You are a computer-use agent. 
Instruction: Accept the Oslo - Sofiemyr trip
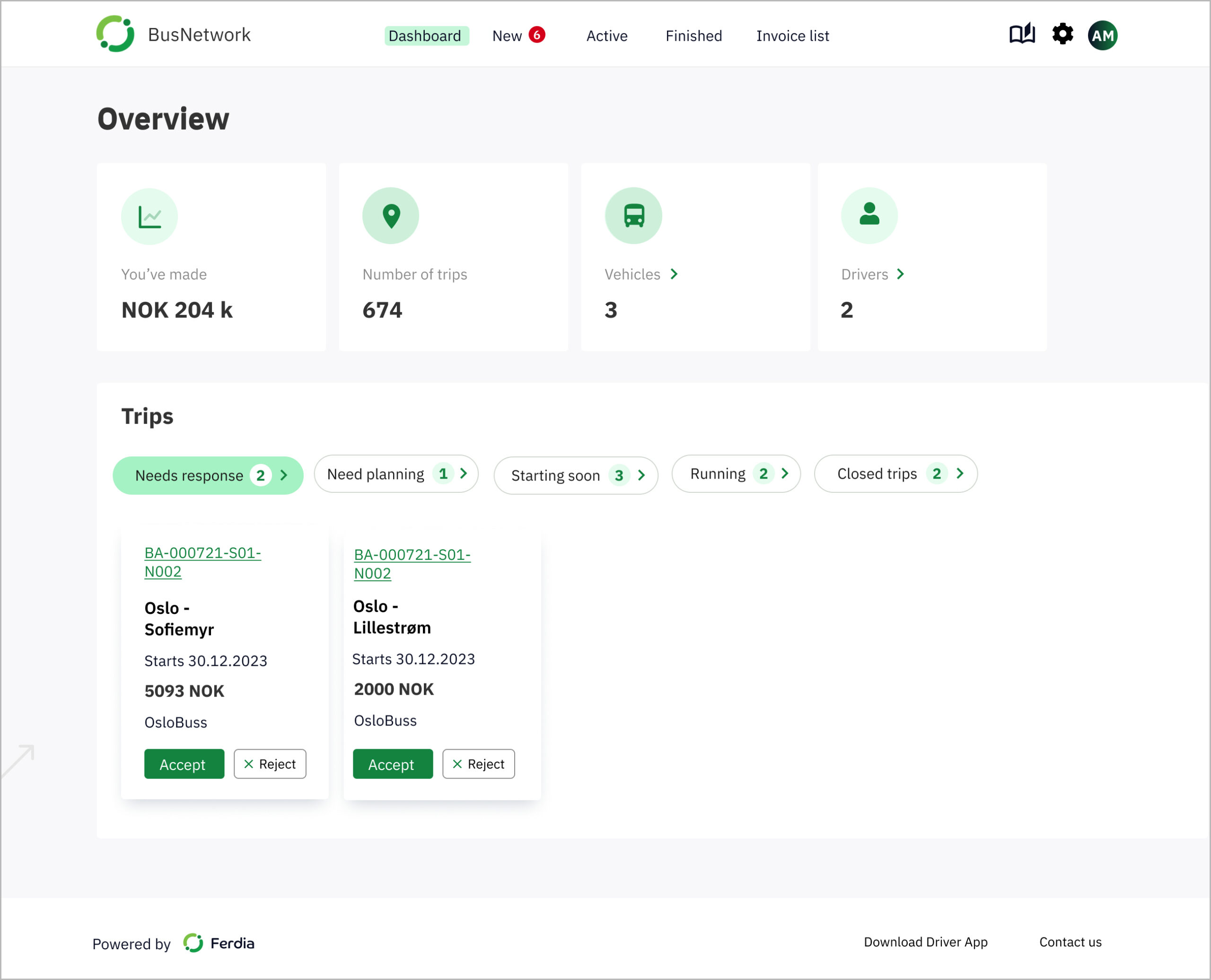pos(184,764)
